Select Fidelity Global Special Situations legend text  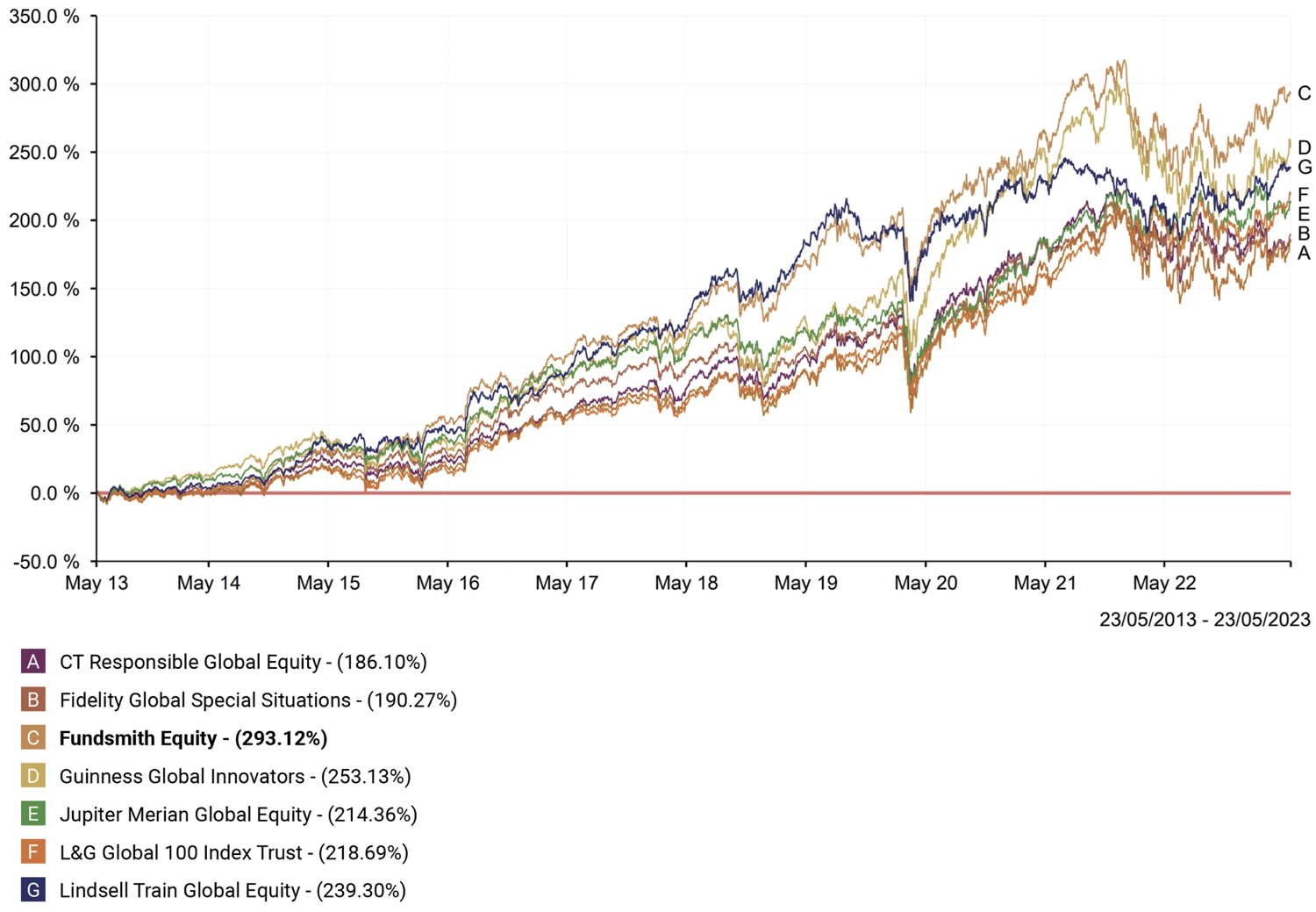pyautogui.click(x=258, y=700)
